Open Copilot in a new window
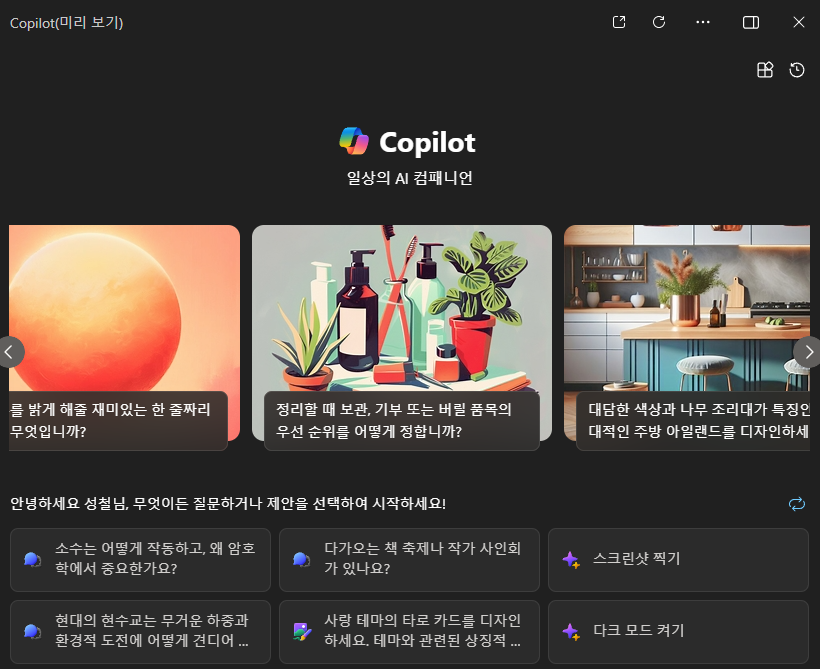820x669 pixels. coord(619,22)
